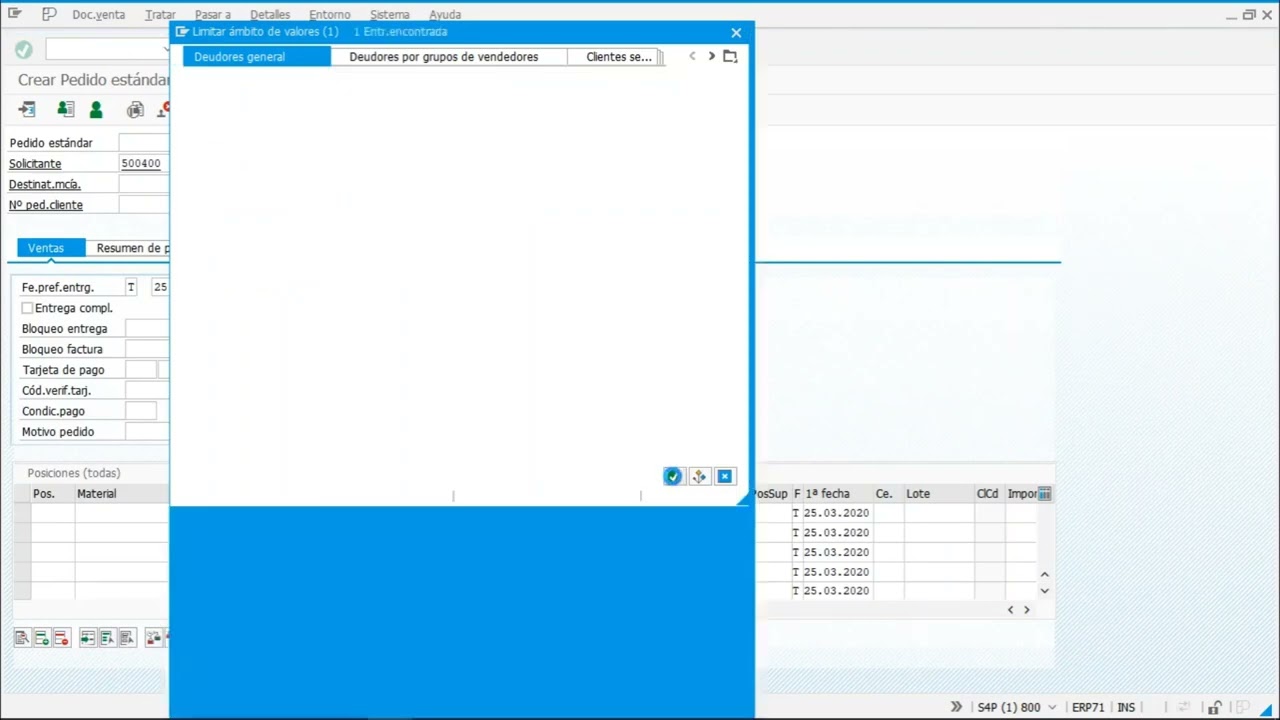Click item details magnifier icon below table
The height and width of the screenshot is (720, 1280).
tap(22, 638)
